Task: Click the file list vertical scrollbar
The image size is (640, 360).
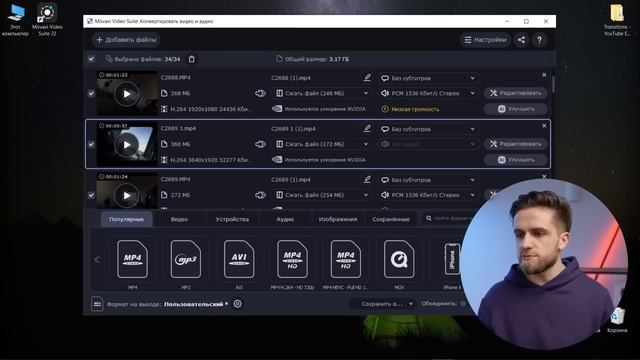Action: tap(553, 85)
